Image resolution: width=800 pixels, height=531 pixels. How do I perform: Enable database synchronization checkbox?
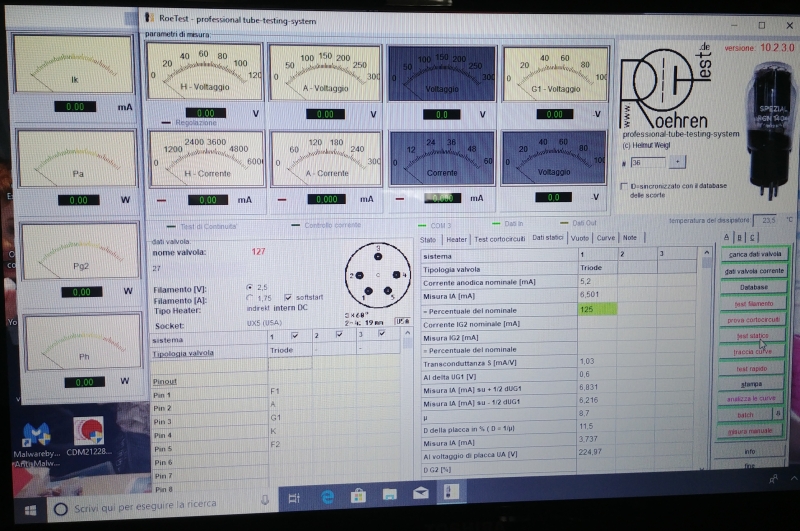pyautogui.click(x=623, y=186)
